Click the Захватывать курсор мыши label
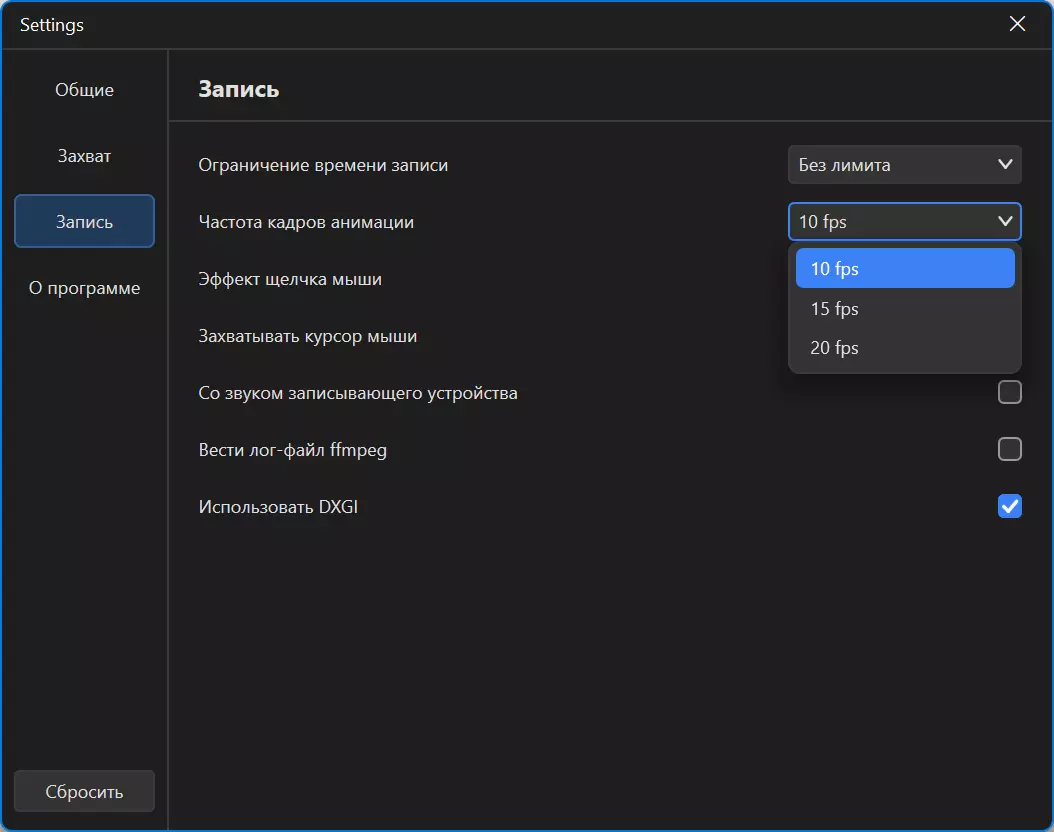The image size is (1054, 832). point(307,336)
